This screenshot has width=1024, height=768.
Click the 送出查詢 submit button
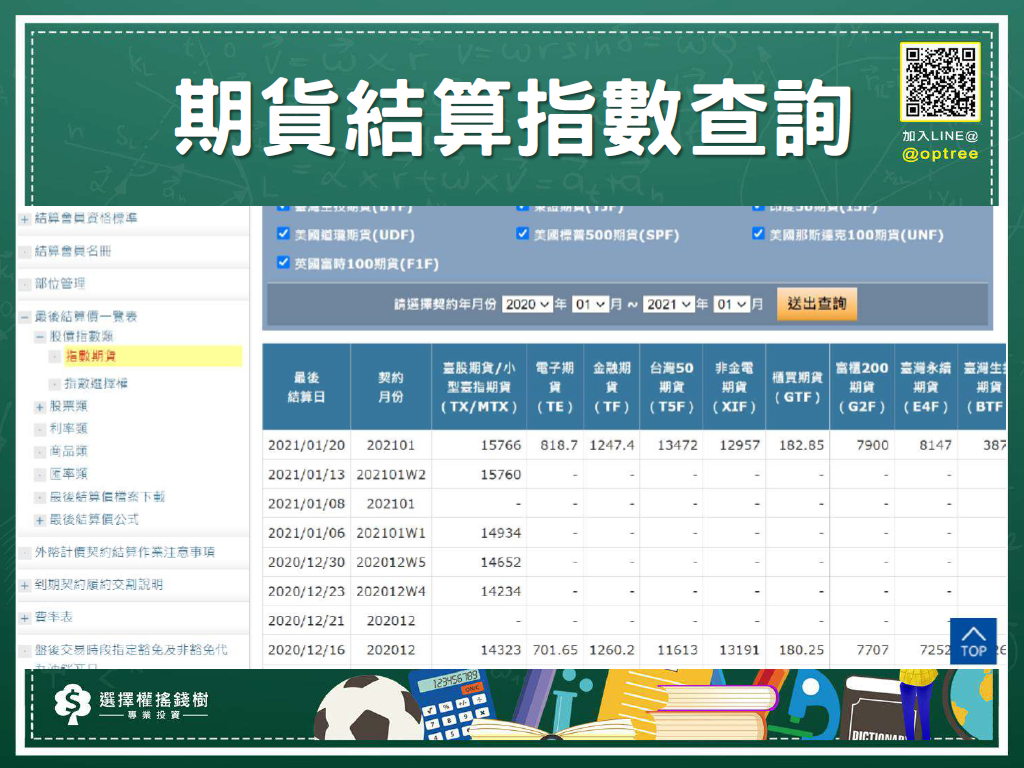816,305
